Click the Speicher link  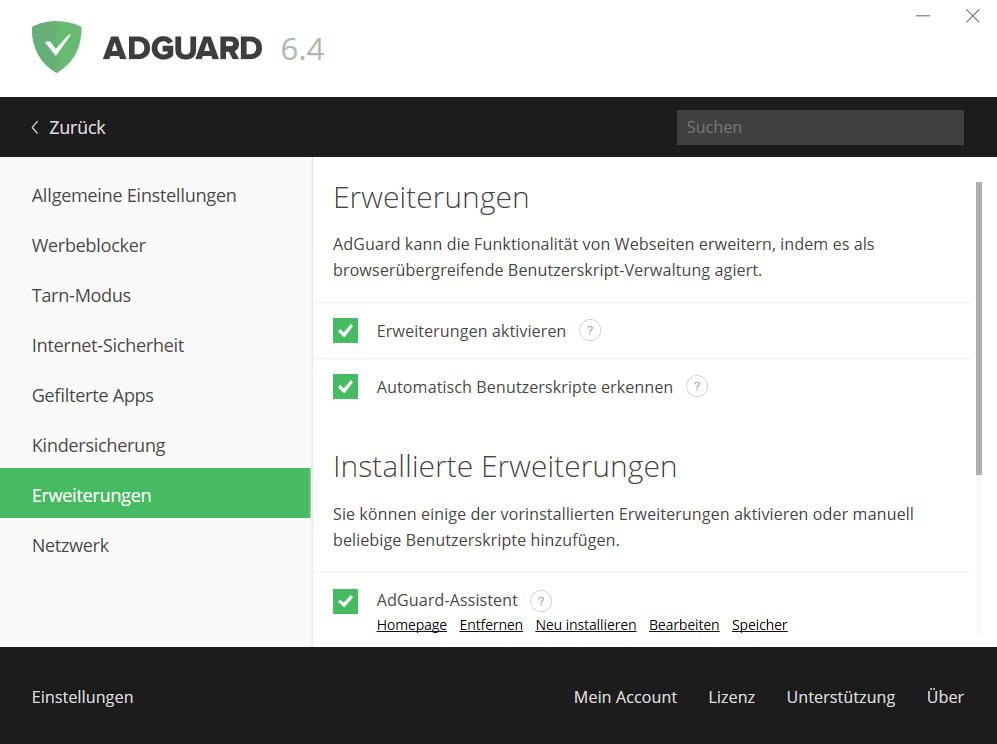point(759,625)
